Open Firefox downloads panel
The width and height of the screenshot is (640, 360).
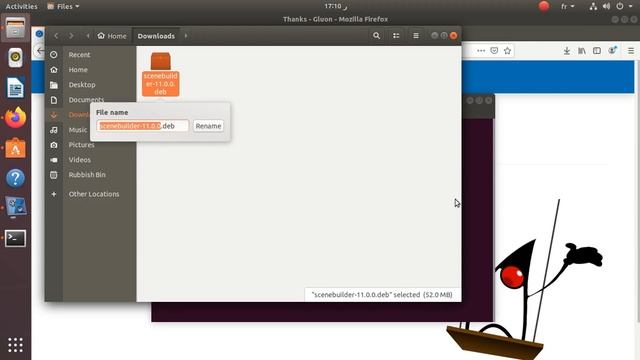pos(567,51)
